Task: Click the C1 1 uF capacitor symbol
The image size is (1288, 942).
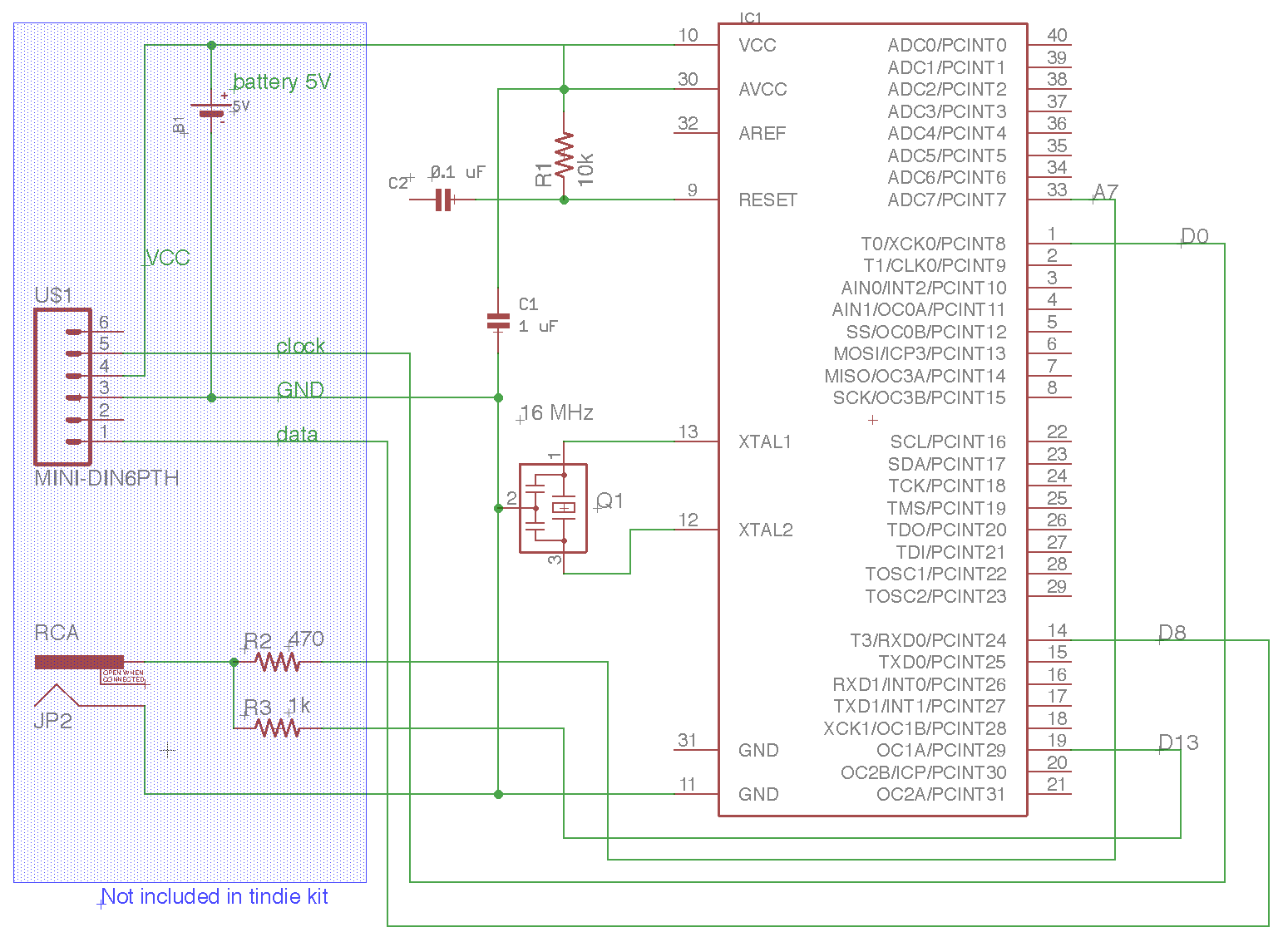Action: tap(498, 320)
